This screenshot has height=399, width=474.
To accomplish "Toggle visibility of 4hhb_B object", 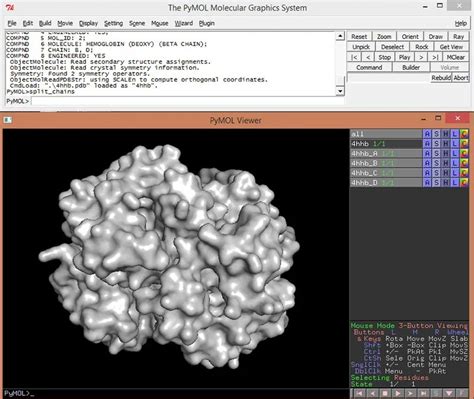I will 386,163.
